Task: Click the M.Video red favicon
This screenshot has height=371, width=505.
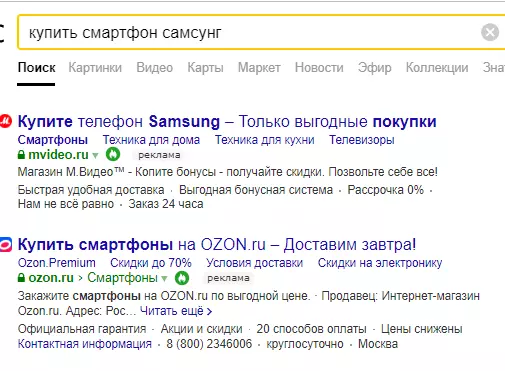Action: 5,121
